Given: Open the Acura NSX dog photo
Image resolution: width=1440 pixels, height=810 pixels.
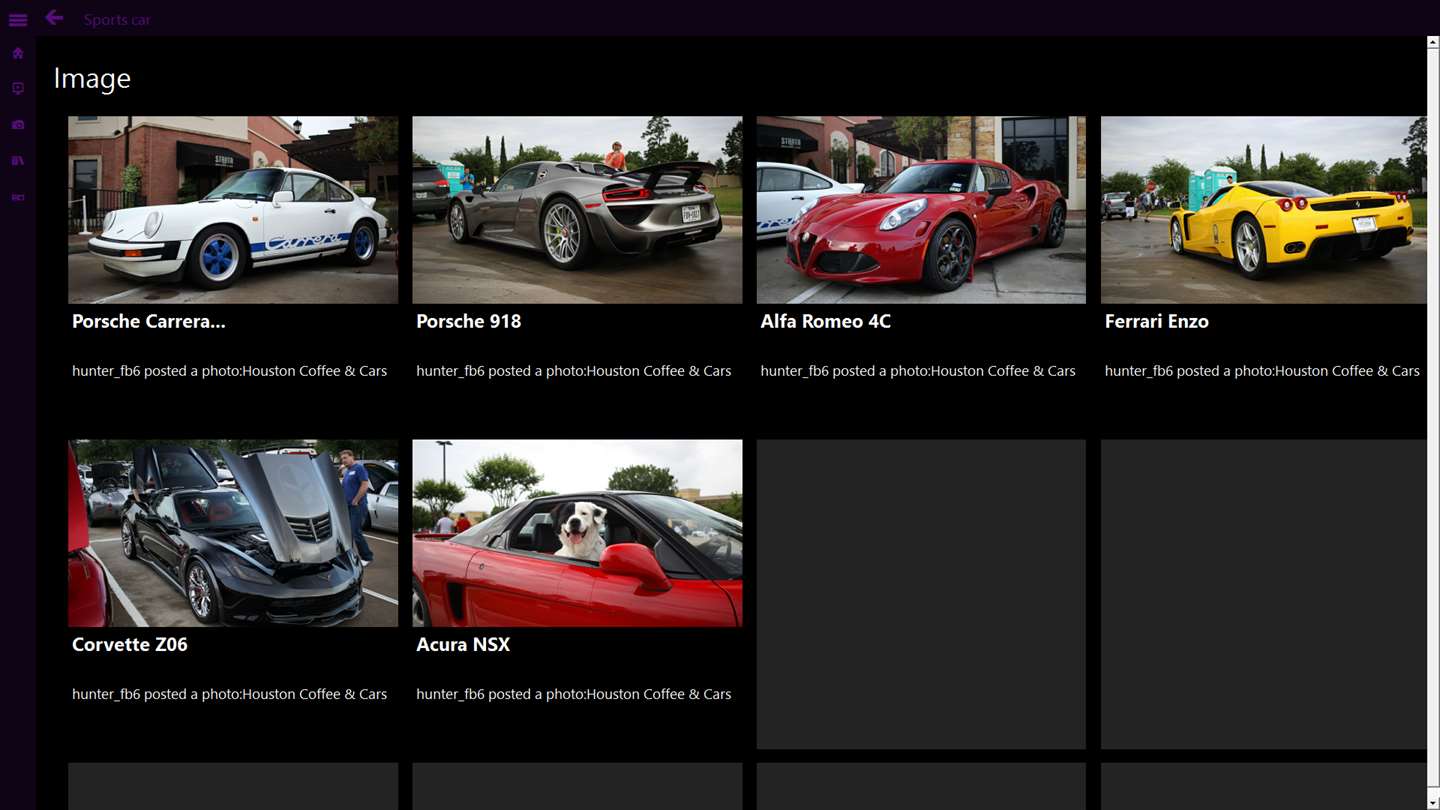Looking at the screenshot, I should pyautogui.click(x=577, y=533).
